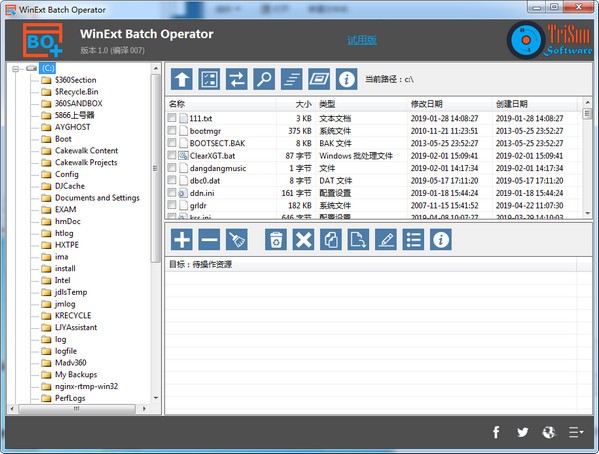Open the magnifier search tool
The height and width of the screenshot is (454, 599).
click(264, 79)
